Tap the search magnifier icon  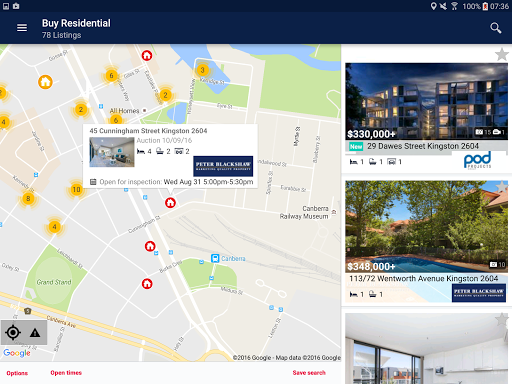click(496, 28)
